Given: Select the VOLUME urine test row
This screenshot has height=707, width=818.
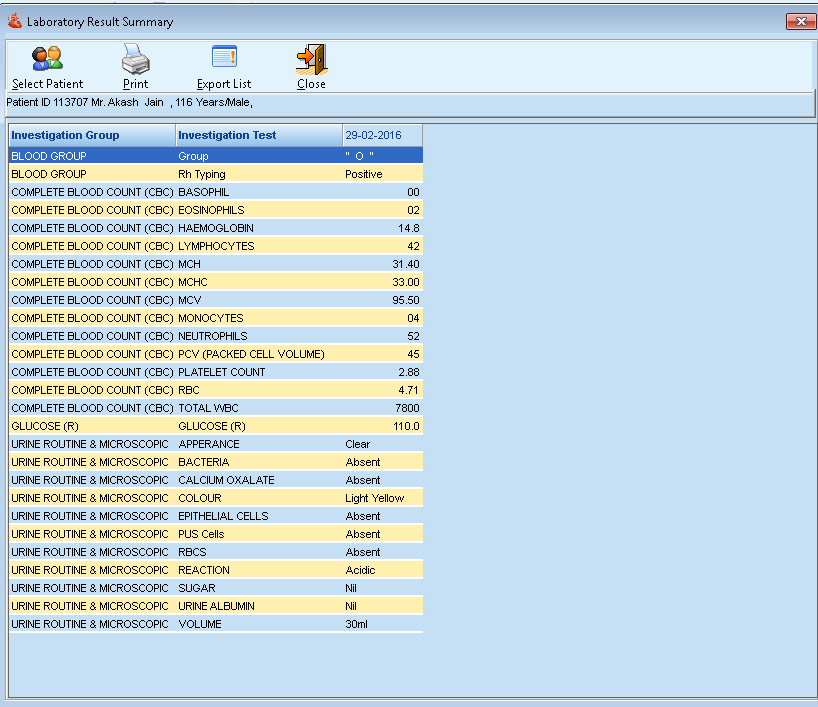Looking at the screenshot, I should (216, 624).
